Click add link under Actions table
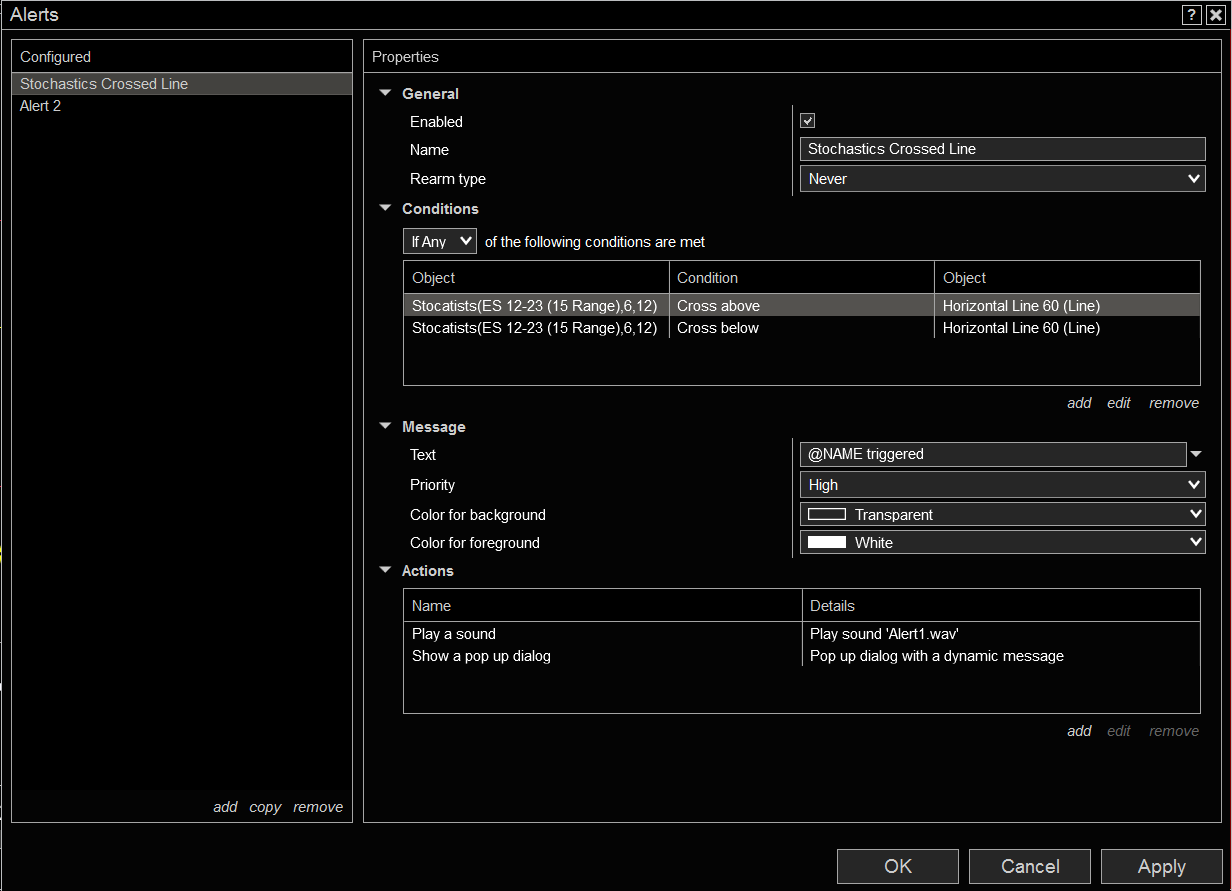Screen dimensions: 1232x891 tap(1079, 731)
